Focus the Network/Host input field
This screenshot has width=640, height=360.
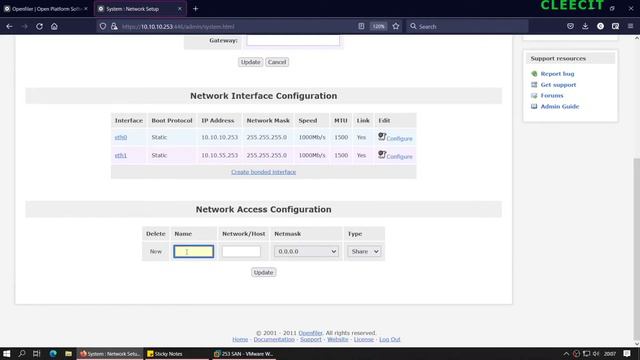pyautogui.click(x=241, y=251)
